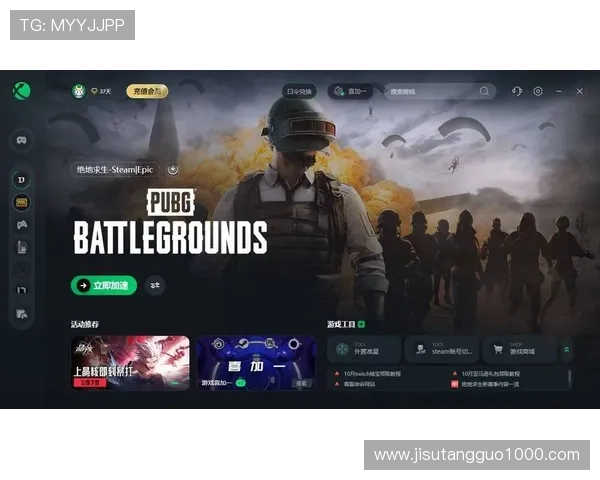The image size is (600, 480).
Task: Minimize the accelerator window
Action: (x=559, y=91)
